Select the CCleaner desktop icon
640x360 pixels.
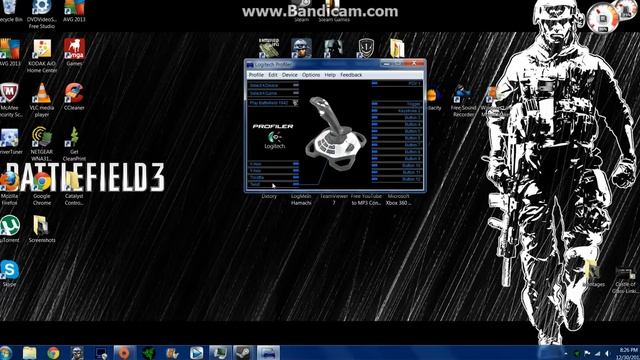point(74,97)
